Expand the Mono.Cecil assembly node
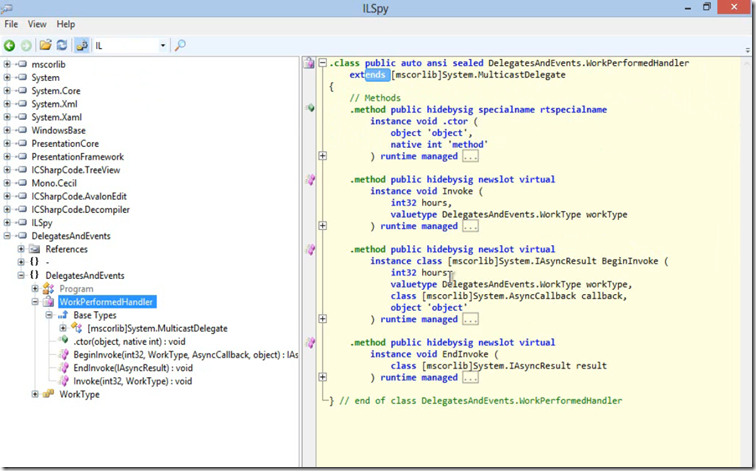The image size is (756, 471). click(7, 183)
